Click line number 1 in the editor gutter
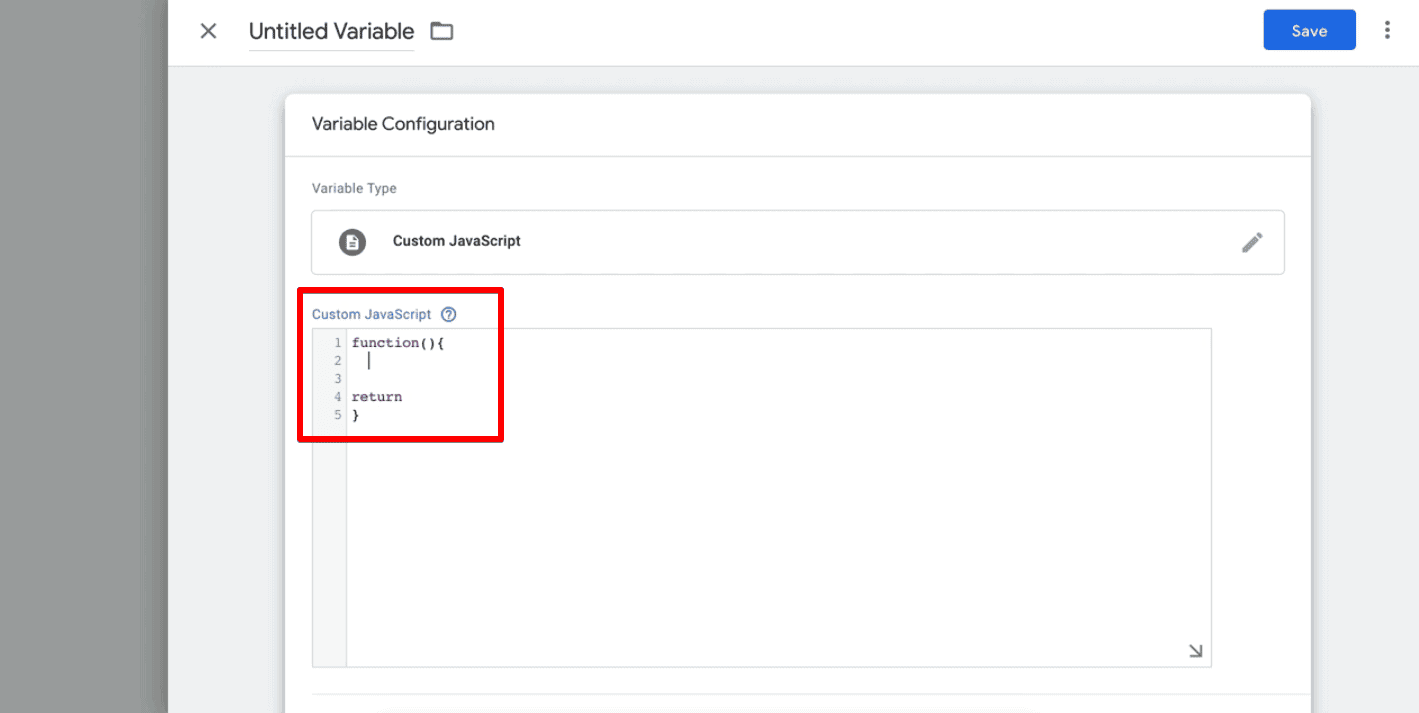This screenshot has width=1419, height=713. 338,342
